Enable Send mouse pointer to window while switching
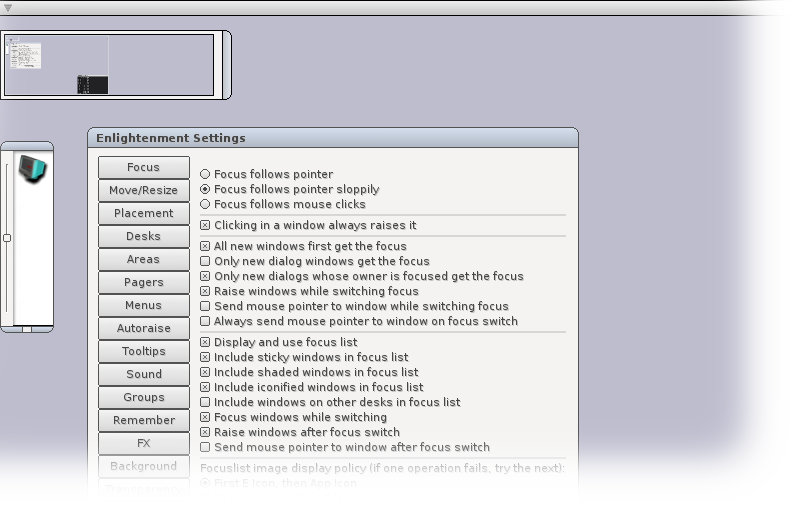Viewport: 800px width, 525px height. [205, 306]
